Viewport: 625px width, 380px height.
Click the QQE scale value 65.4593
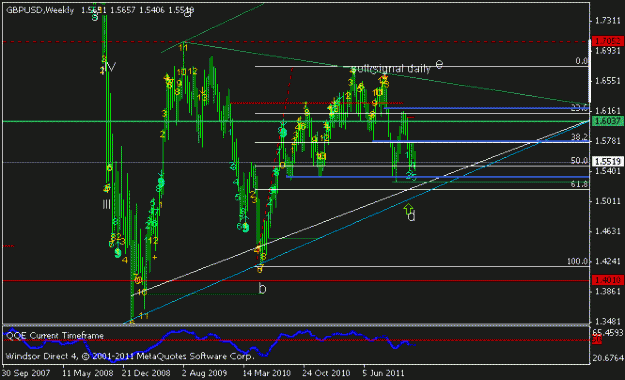pyautogui.click(x=608, y=333)
